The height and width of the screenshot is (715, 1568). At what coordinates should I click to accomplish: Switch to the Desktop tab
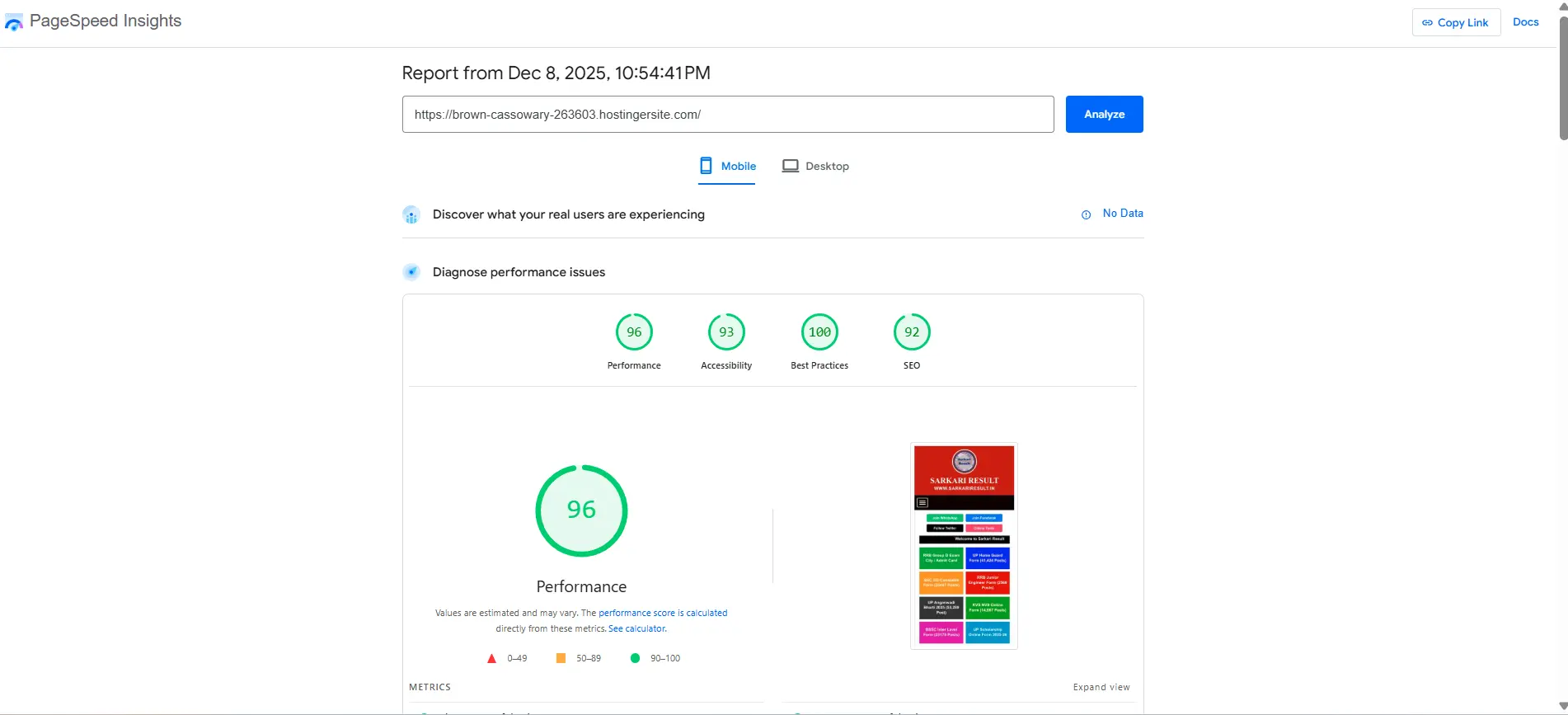815,167
